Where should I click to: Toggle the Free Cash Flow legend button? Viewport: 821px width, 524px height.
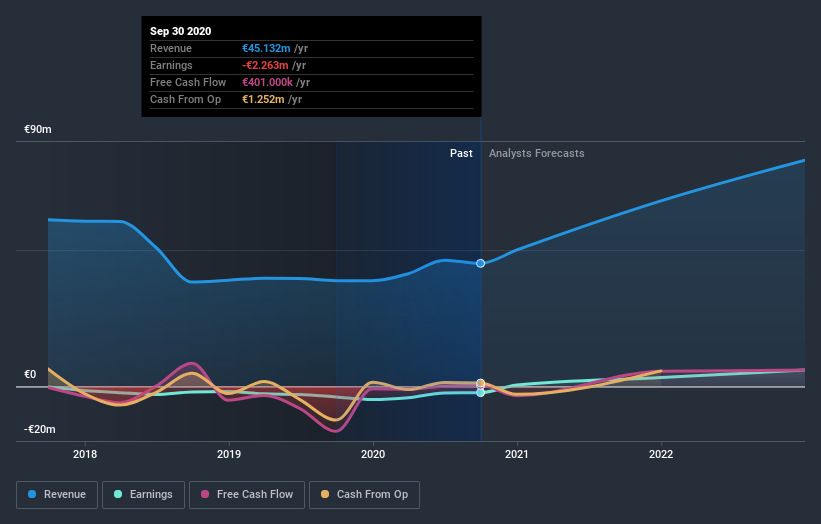(x=247, y=495)
